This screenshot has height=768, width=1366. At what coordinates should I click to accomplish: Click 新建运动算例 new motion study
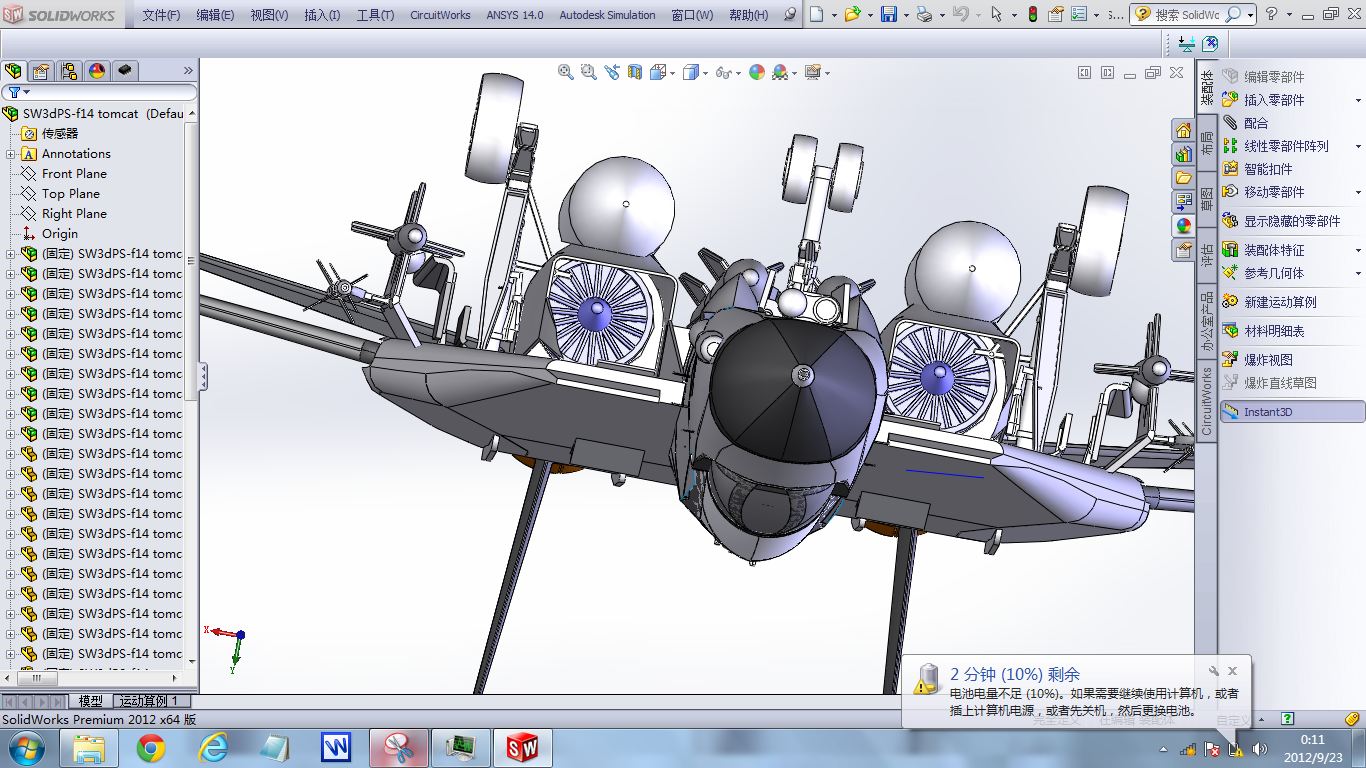point(1269,302)
